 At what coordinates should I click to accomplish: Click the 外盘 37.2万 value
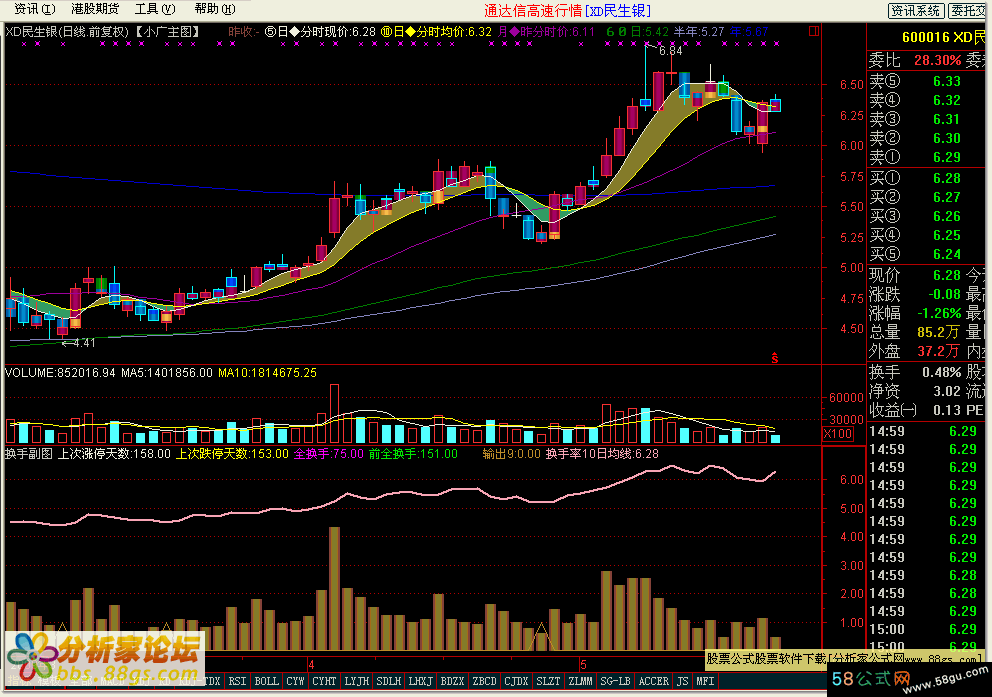[938, 351]
